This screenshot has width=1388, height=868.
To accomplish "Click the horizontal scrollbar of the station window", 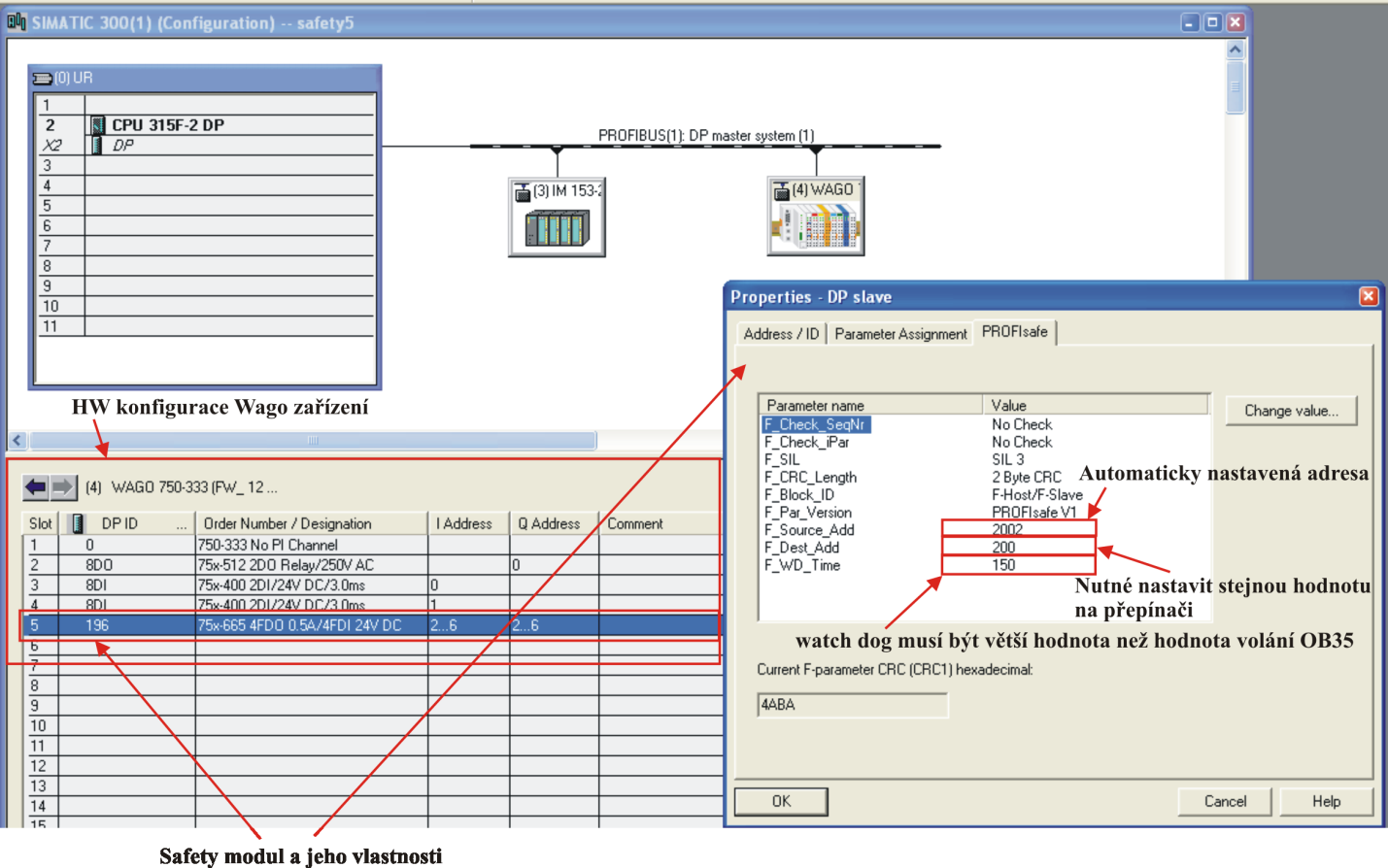I will point(313,441).
